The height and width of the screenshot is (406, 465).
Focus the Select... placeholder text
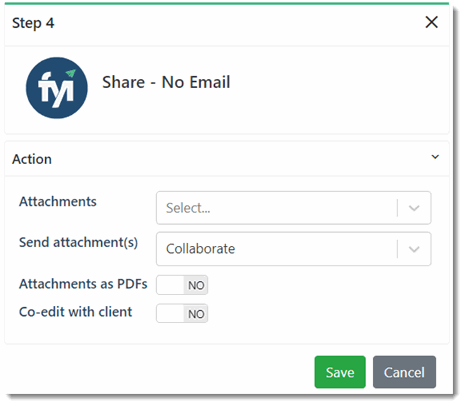click(188, 208)
